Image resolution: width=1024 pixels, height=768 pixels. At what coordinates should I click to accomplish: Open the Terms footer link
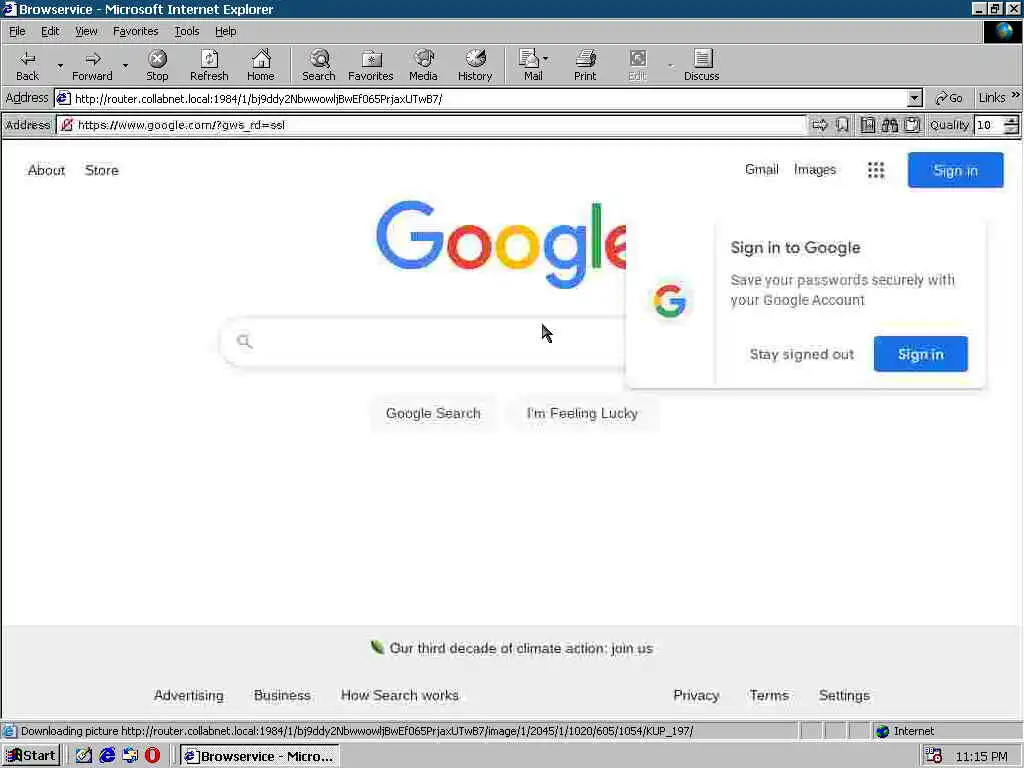click(769, 696)
